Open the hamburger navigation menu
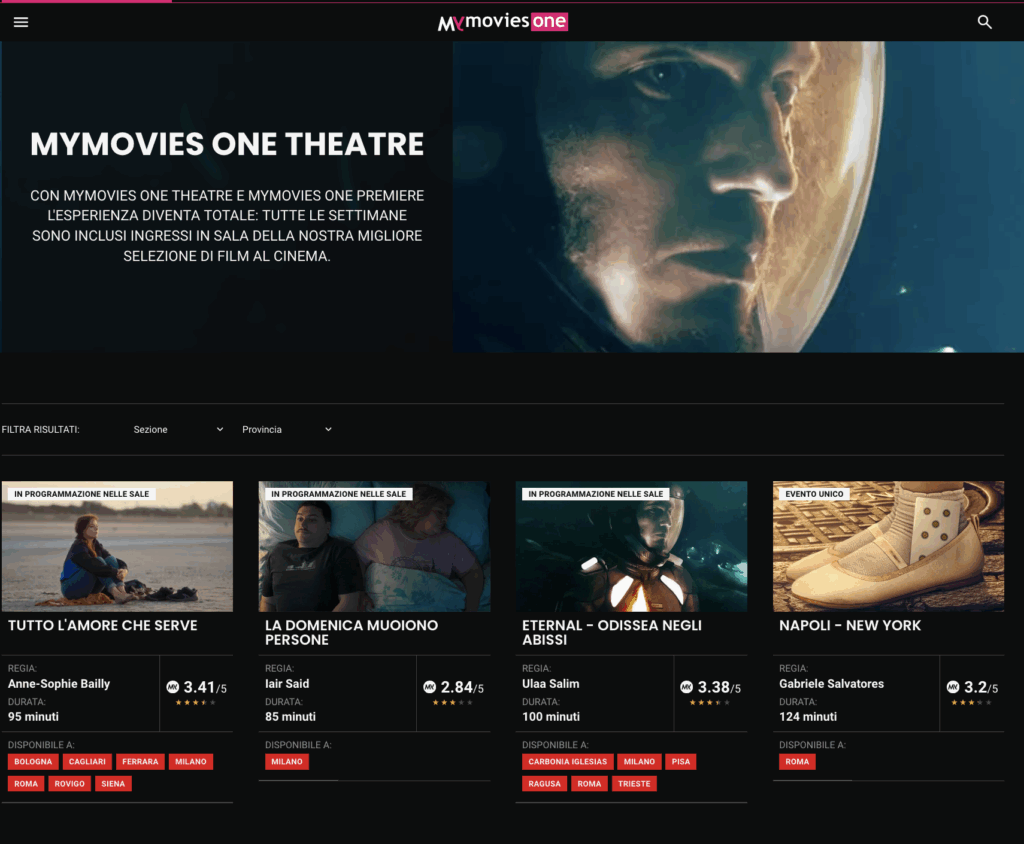This screenshot has width=1024, height=844. pyautogui.click(x=21, y=22)
